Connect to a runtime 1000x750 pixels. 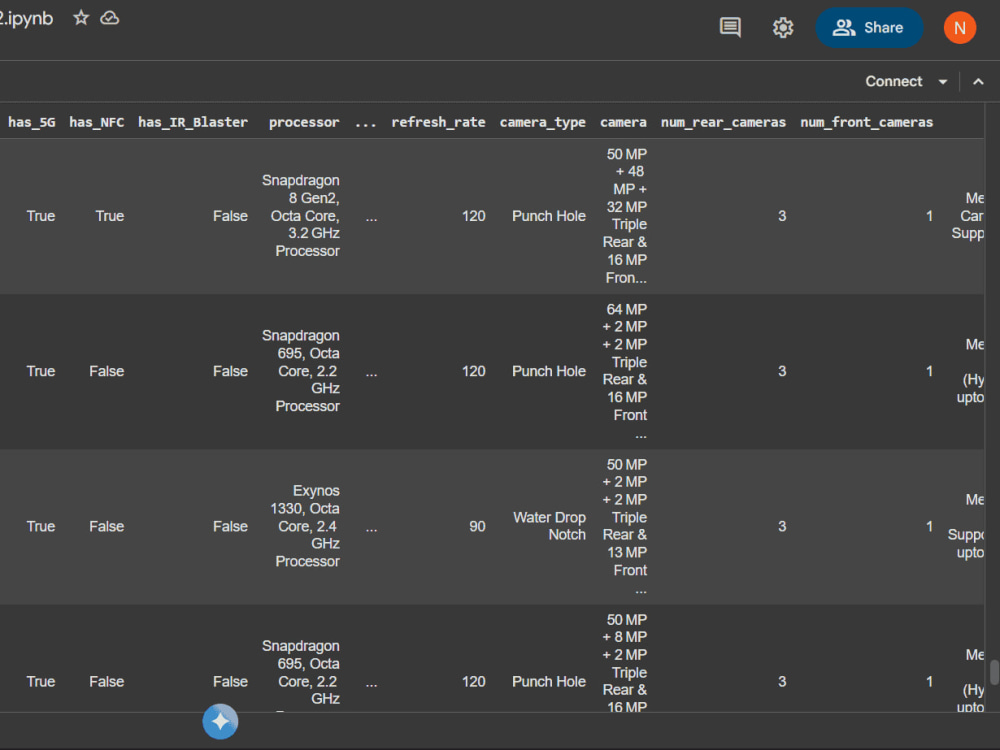point(893,82)
